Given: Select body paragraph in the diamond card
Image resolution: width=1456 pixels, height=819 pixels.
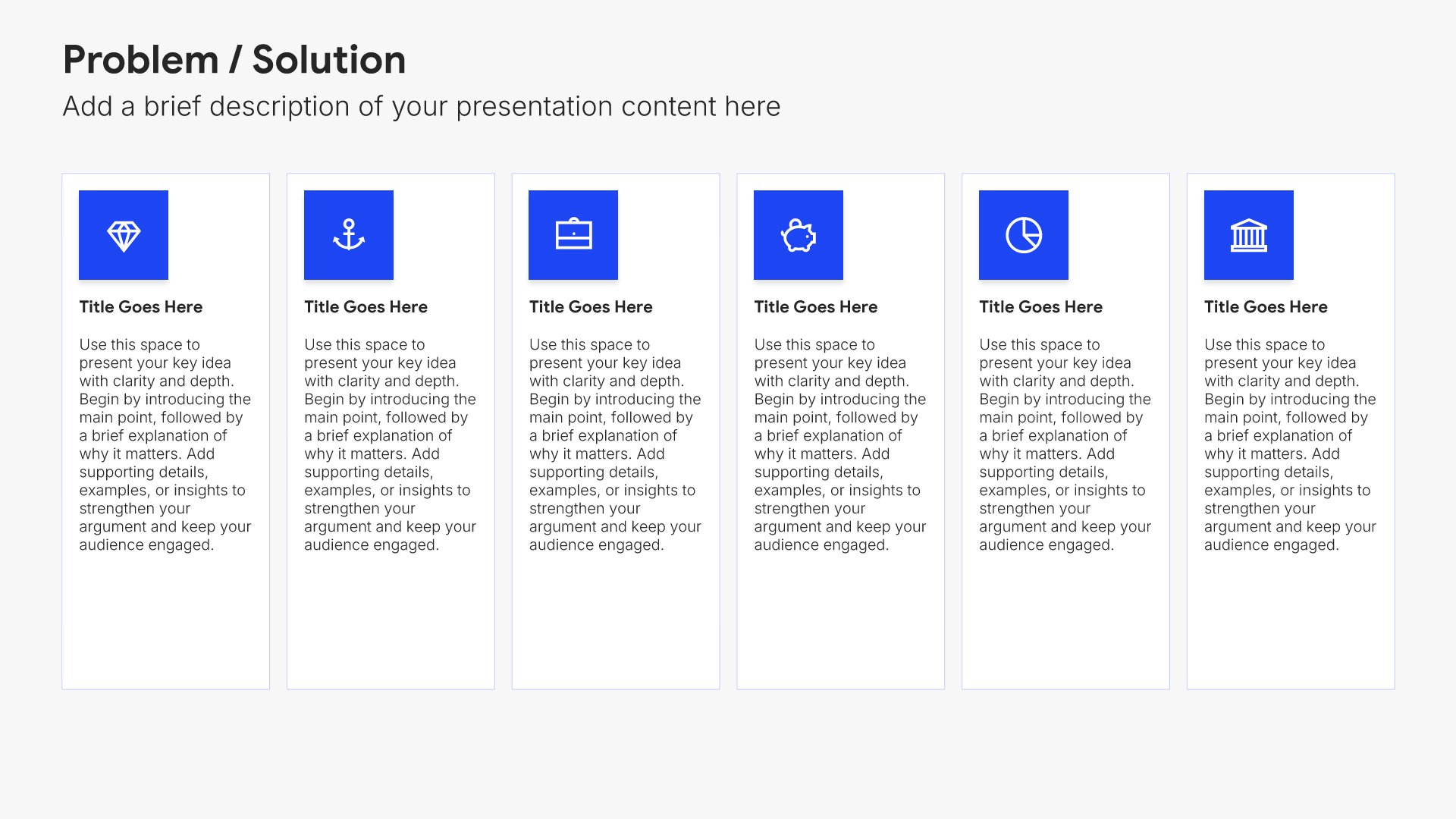Looking at the screenshot, I should 165,445.
